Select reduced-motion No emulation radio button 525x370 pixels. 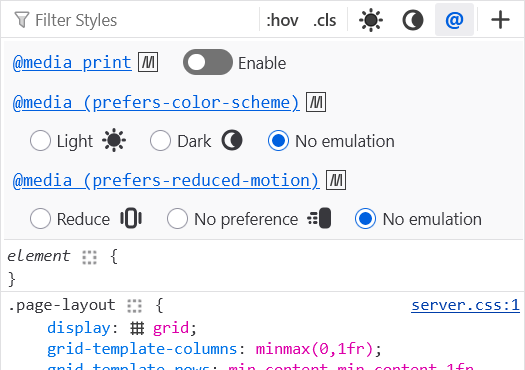click(365, 219)
